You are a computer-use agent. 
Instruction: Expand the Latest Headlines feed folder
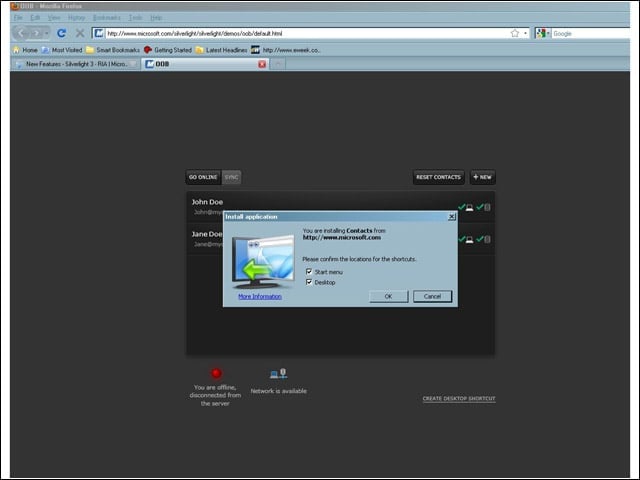222,50
